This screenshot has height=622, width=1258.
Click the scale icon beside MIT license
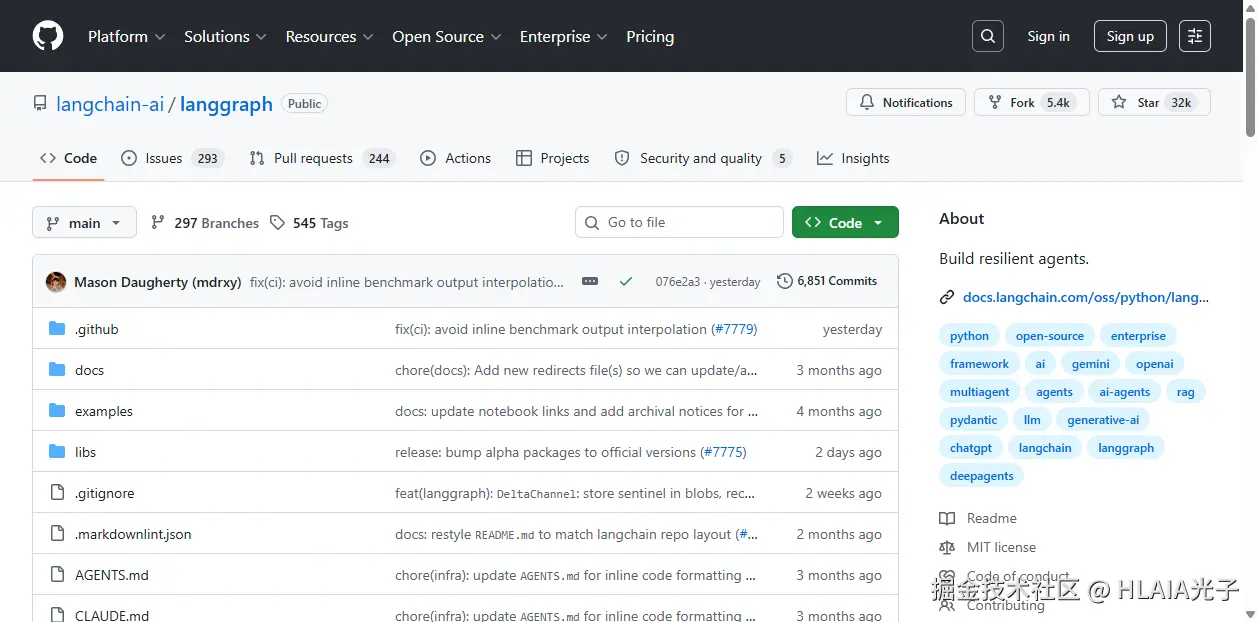click(x=947, y=547)
